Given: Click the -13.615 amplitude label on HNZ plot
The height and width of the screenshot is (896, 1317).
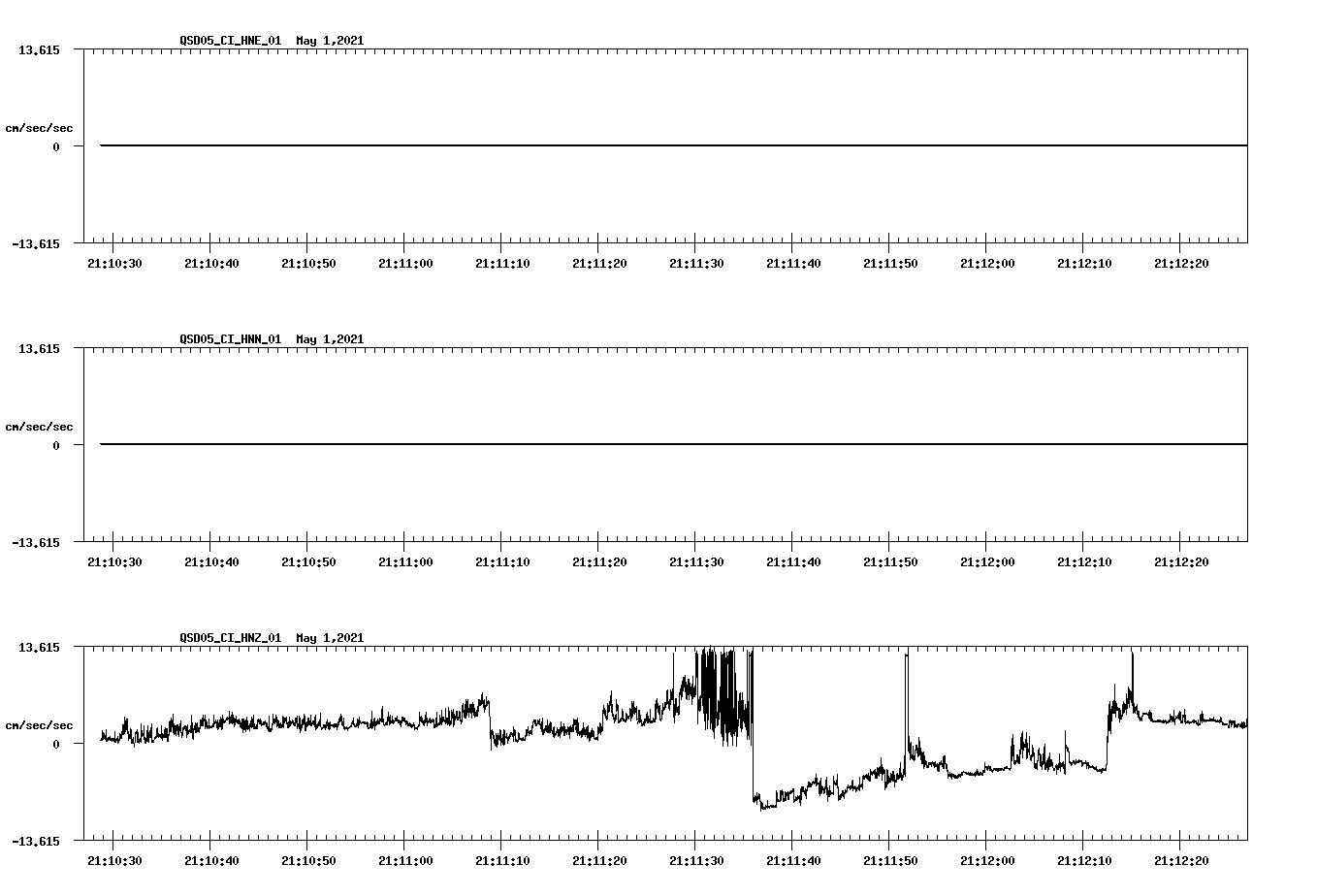Looking at the screenshot, I should [x=36, y=843].
